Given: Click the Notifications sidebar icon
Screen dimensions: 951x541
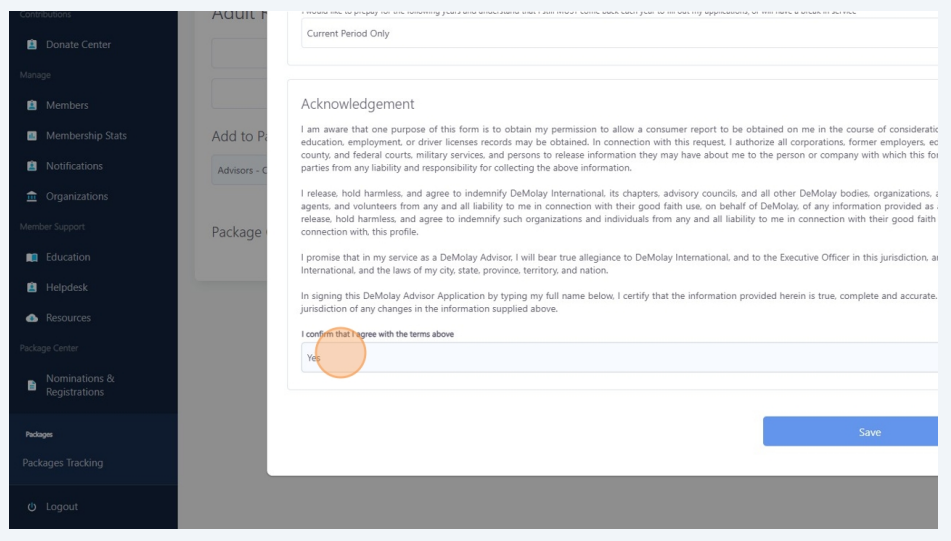Looking at the screenshot, I should (x=32, y=166).
